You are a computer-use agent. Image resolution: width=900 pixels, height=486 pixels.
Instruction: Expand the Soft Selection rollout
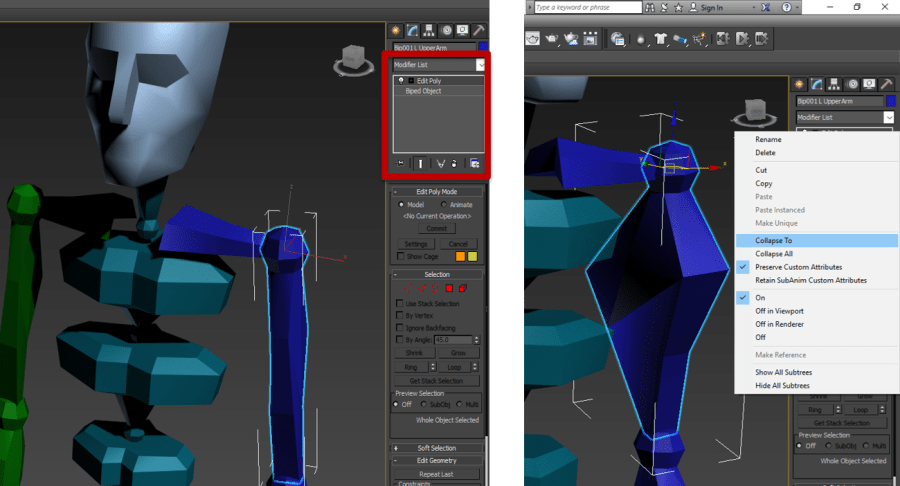[436, 448]
